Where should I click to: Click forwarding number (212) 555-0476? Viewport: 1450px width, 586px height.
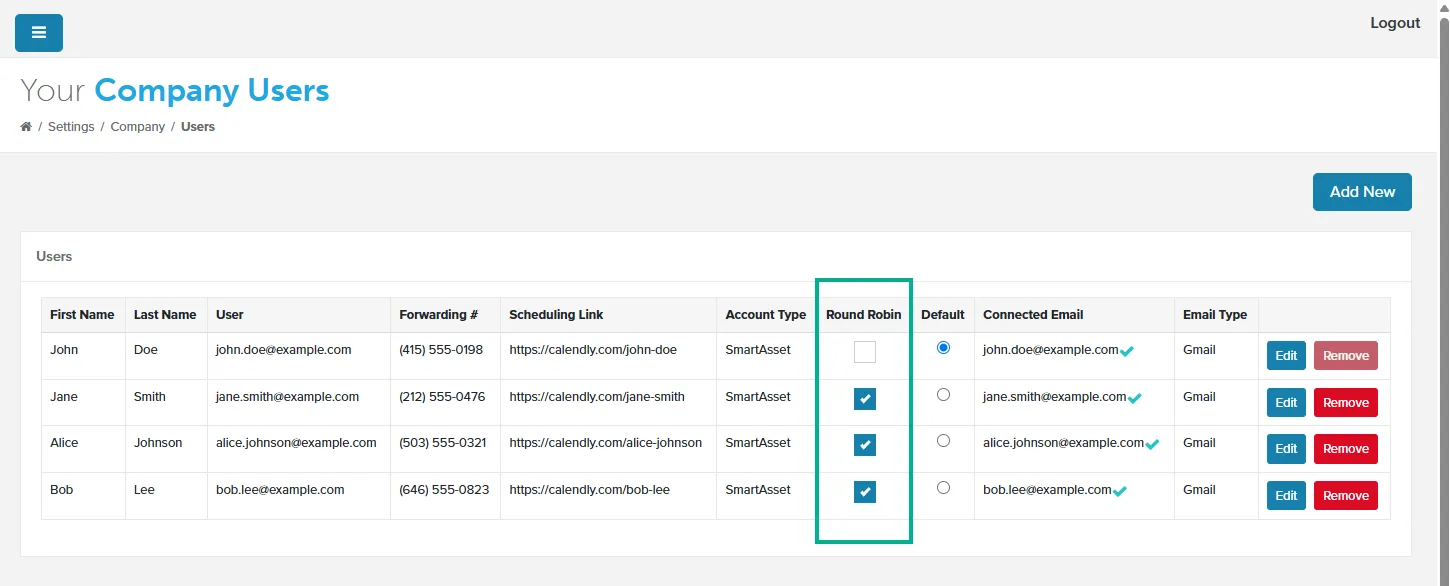(x=442, y=397)
